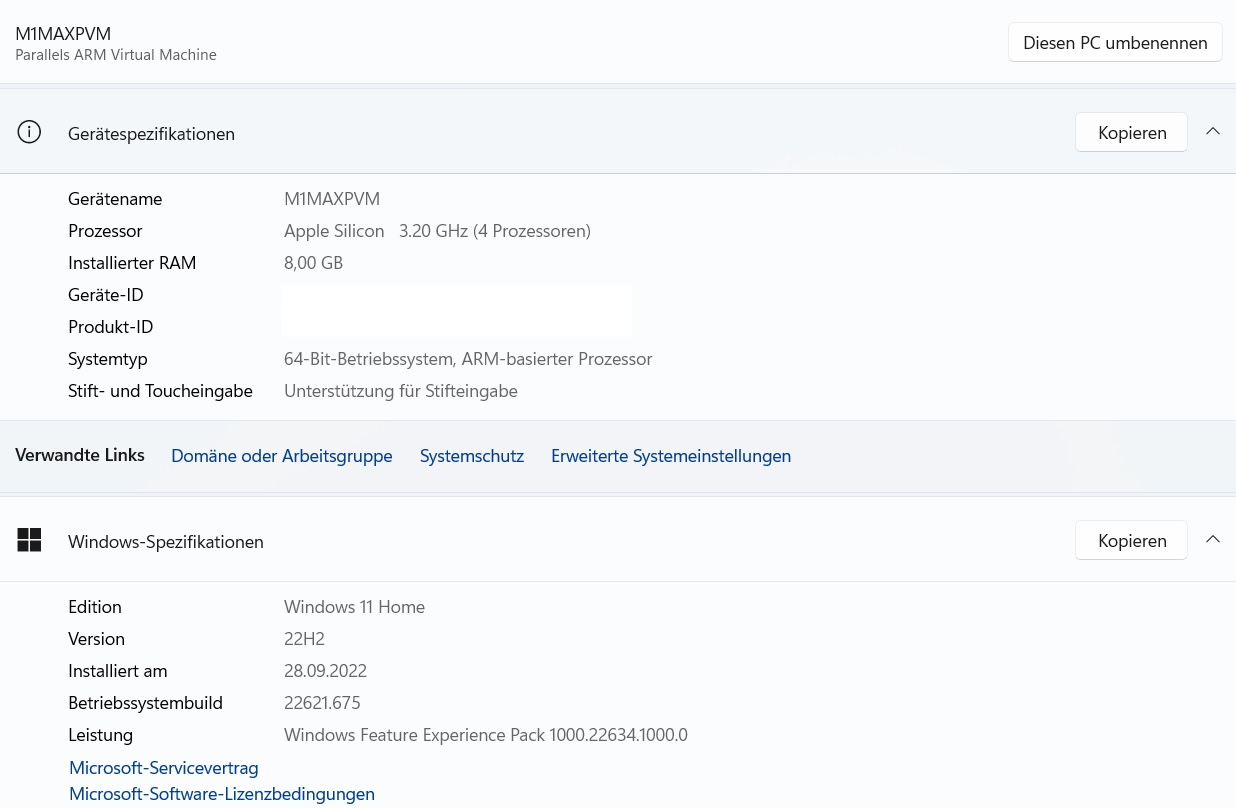Select the Apple Silicon 3.20 GHz processor value
This screenshot has height=808, width=1236.
coord(437,231)
